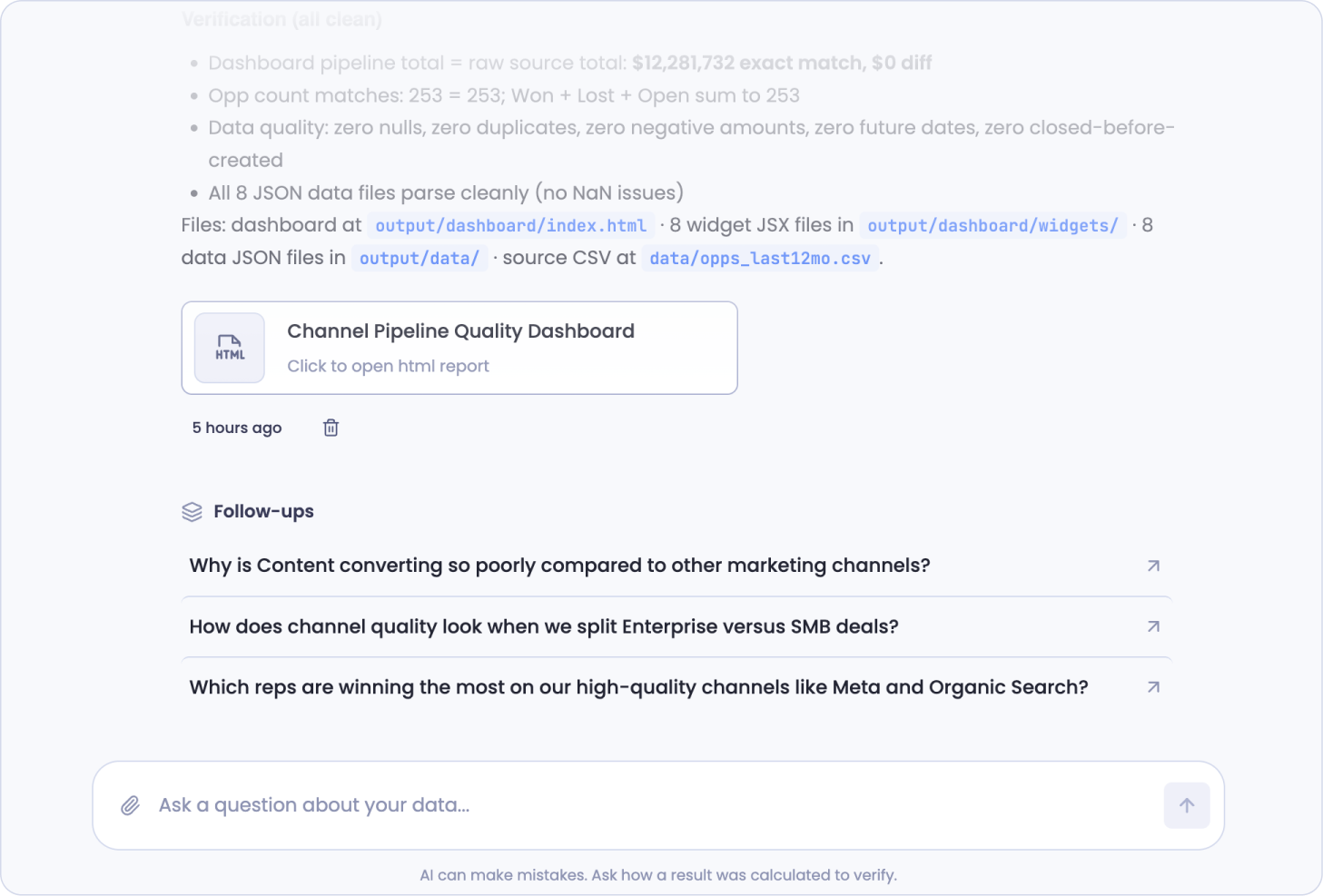Viewport: 1323px width, 896px height.
Task: Click the '5 hours ago' timestamp
Action: click(237, 428)
